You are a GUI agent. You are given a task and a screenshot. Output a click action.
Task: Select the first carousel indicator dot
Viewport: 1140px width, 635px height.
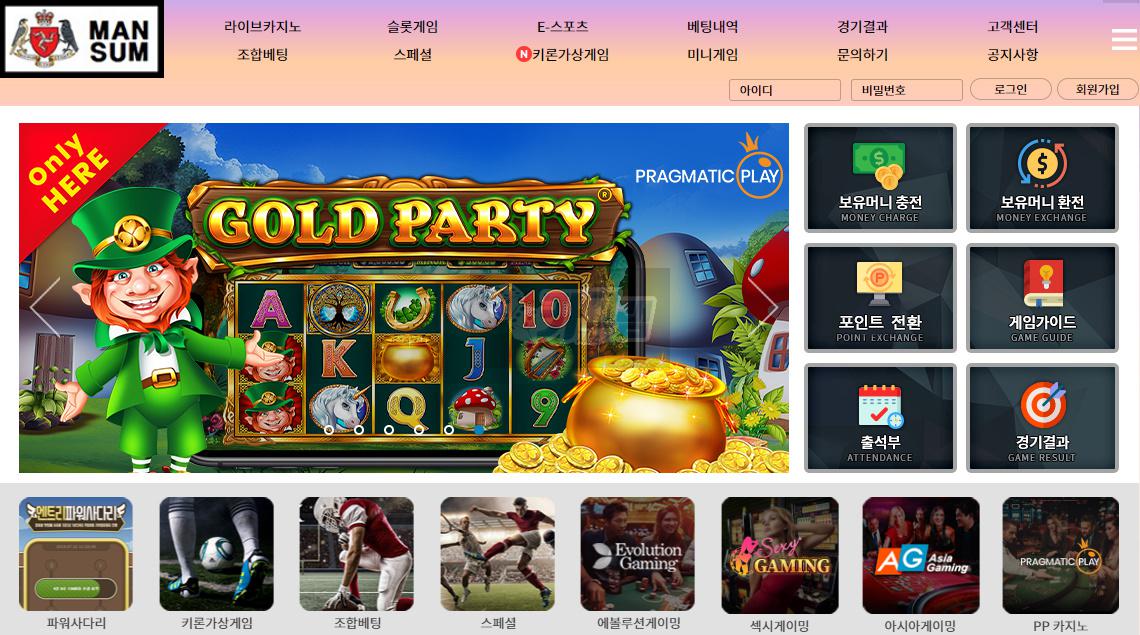coord(329,430)
